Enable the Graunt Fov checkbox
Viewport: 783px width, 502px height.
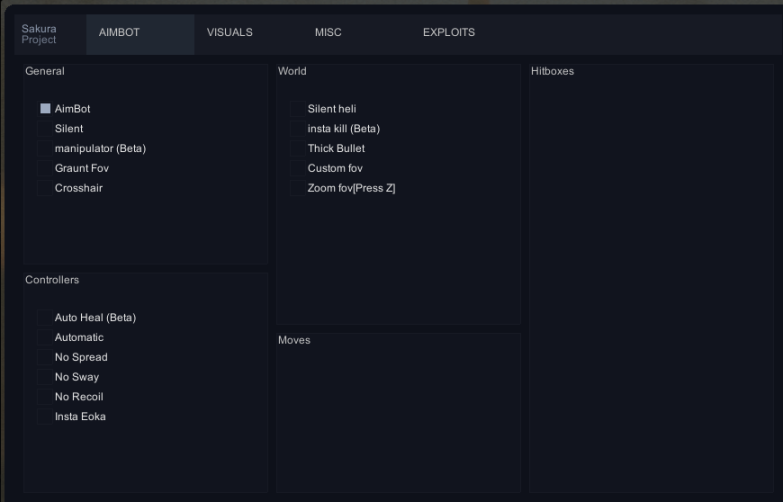[45, 169]
